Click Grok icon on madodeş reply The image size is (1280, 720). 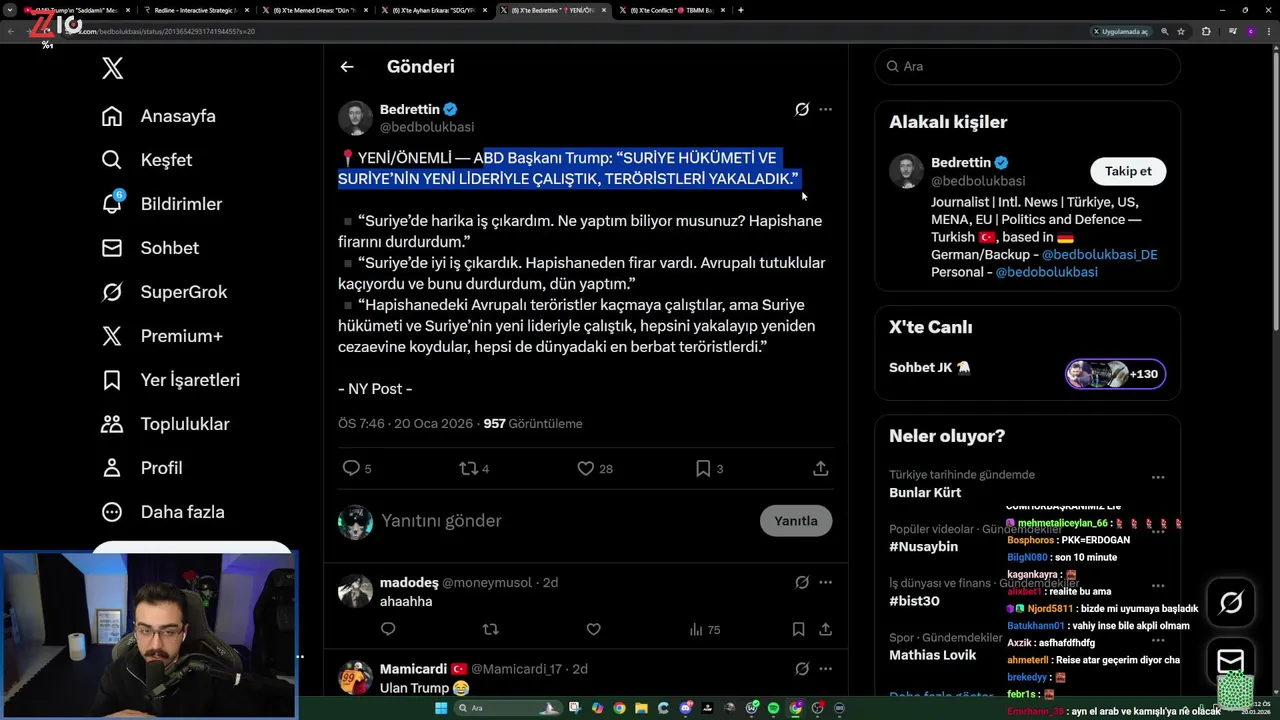(801, 582)
